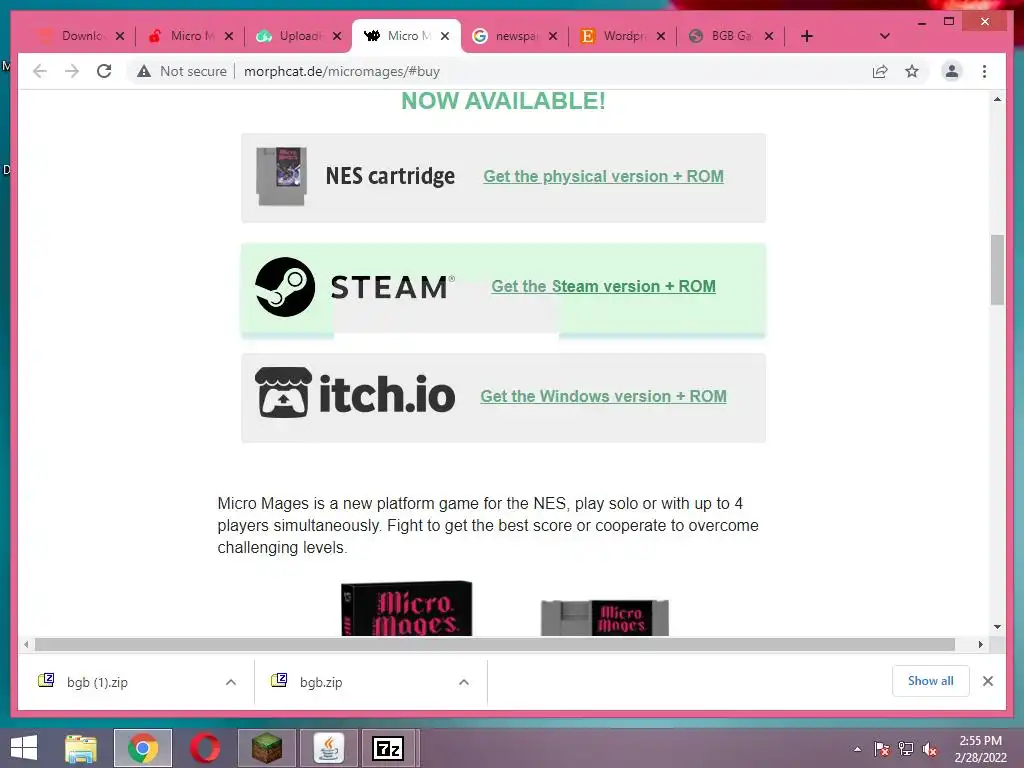The width and height of the screenshot is (1024, 768).
Task: Click the scroll up arrow
Action: click(x=997, y=99)
